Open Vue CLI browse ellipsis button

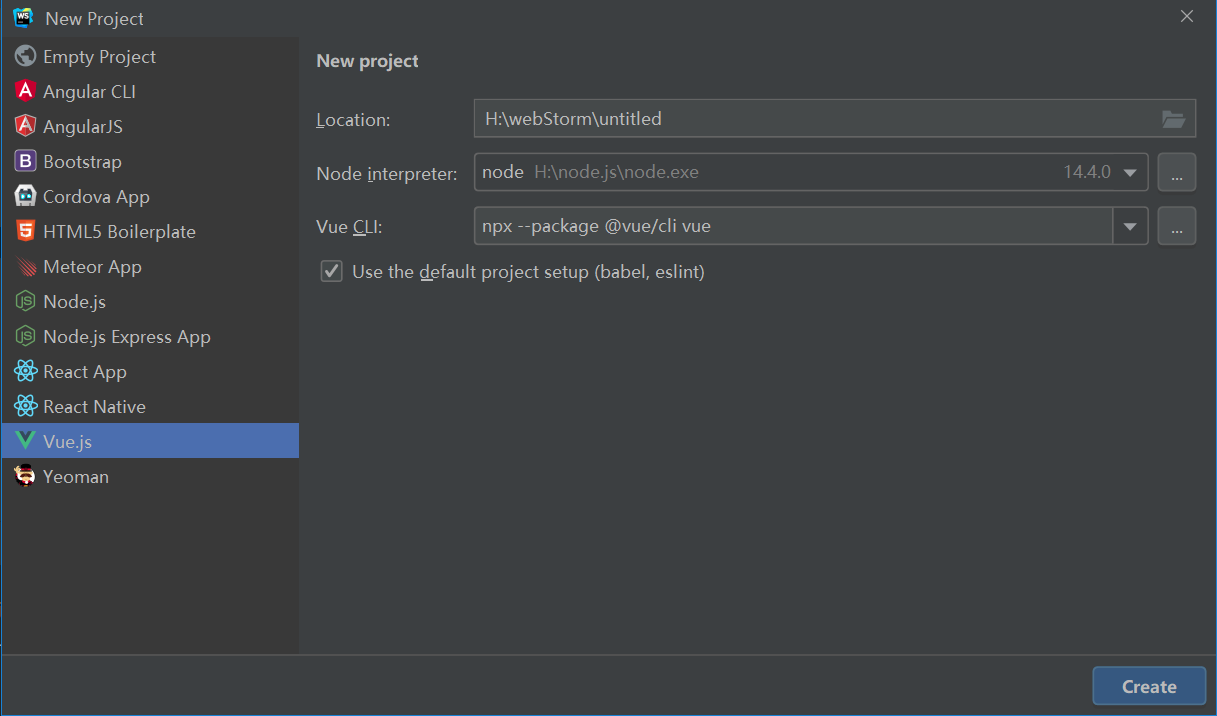point(1177,226)
